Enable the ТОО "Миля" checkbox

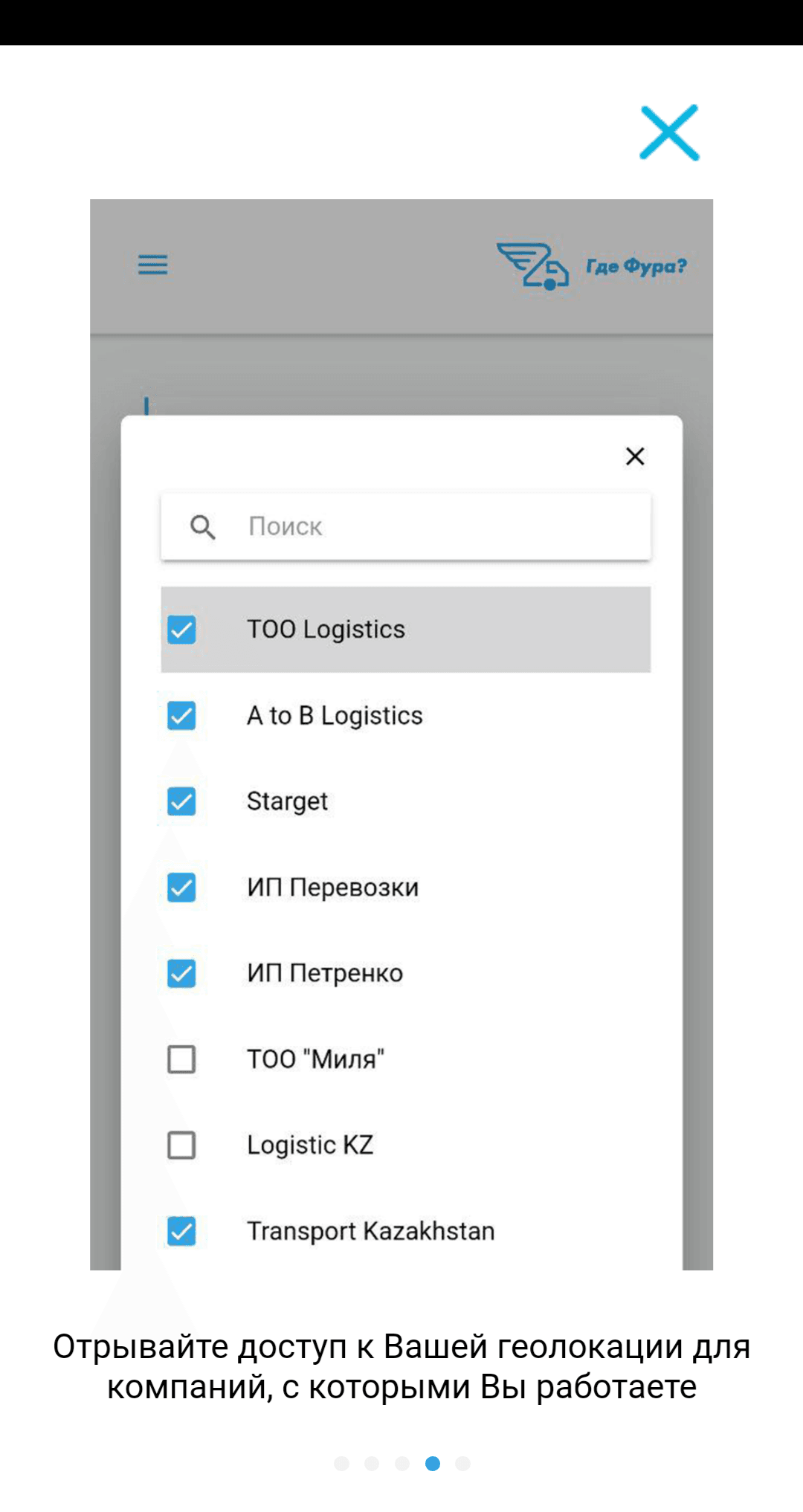(181, 1059)
